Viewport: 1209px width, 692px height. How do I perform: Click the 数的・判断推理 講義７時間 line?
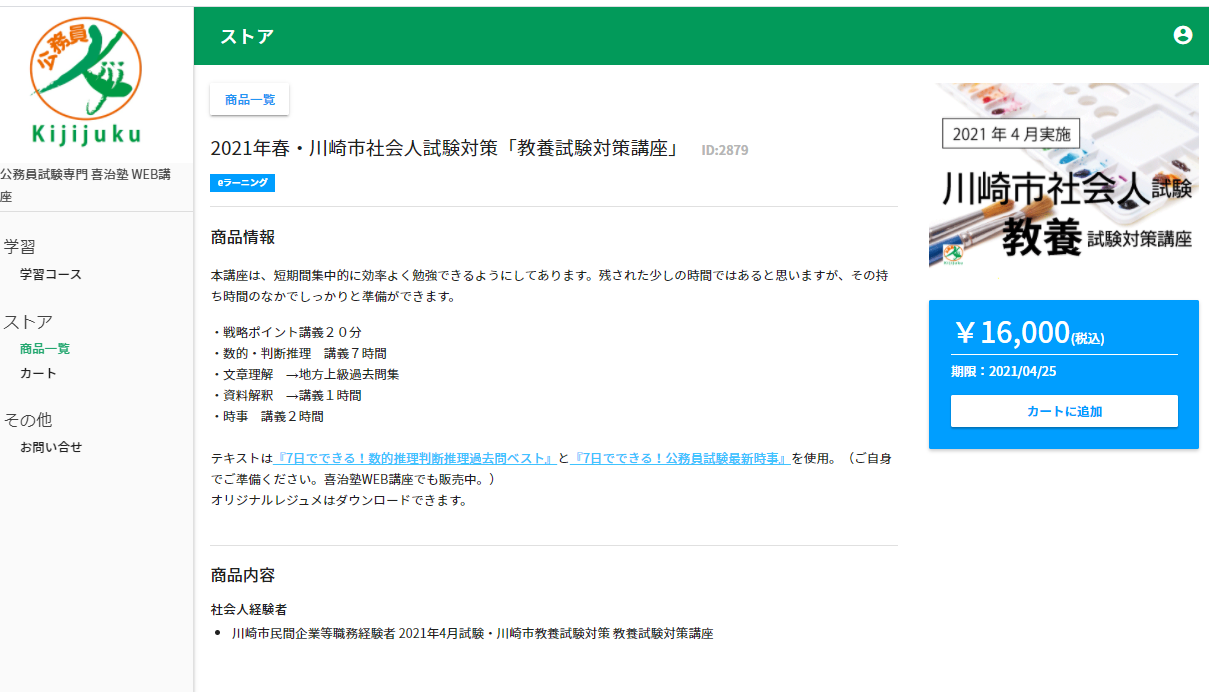tap(299, 353)
